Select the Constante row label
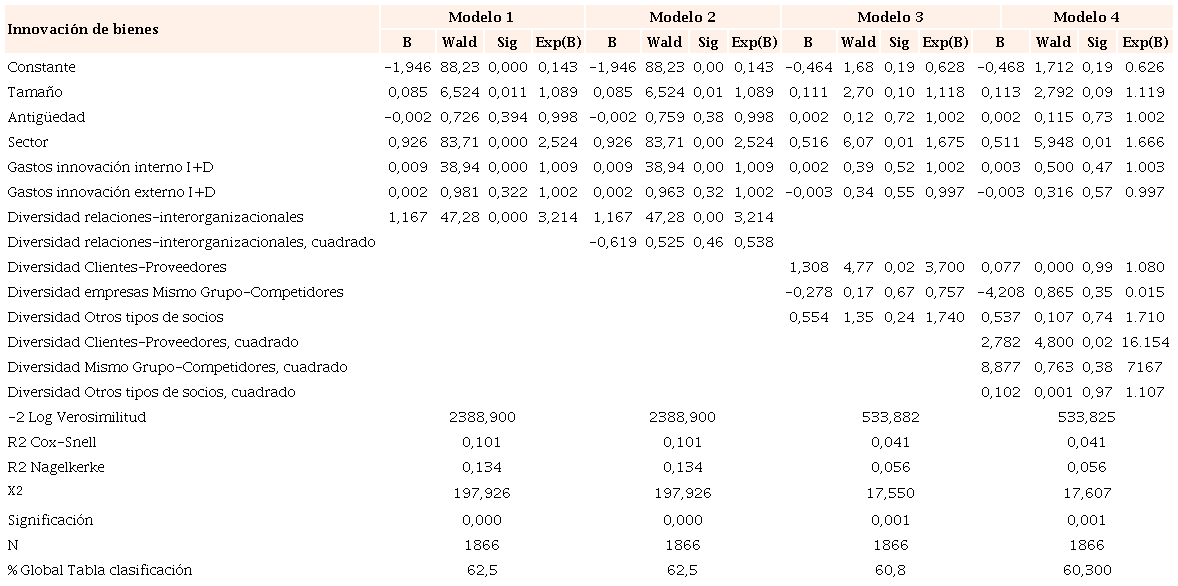This screenshot has width=1178, height=586. [x=41, y=67]
